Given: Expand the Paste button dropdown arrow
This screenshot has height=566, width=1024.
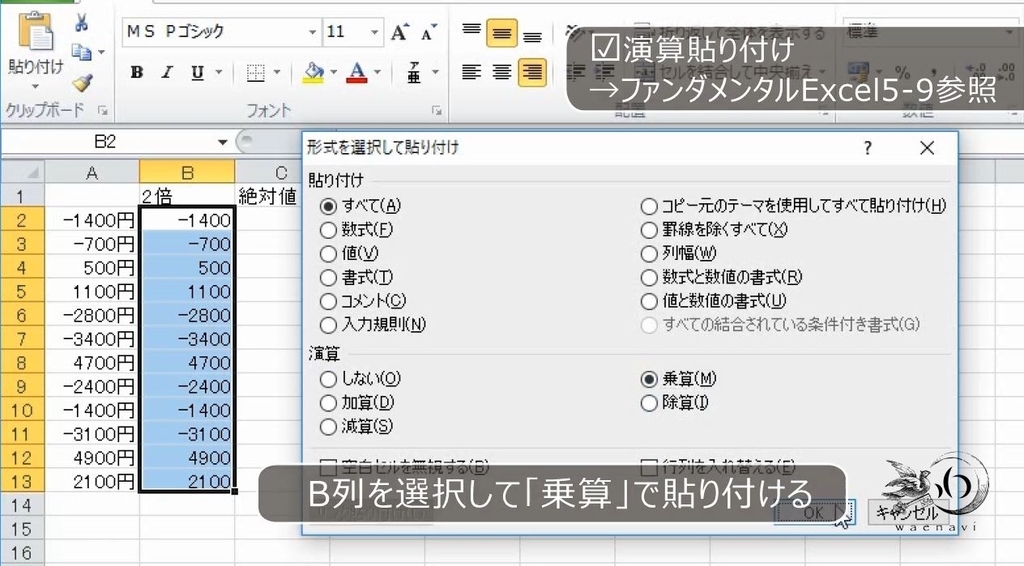Looking at the screenshot, I should (x=35, y=86).
